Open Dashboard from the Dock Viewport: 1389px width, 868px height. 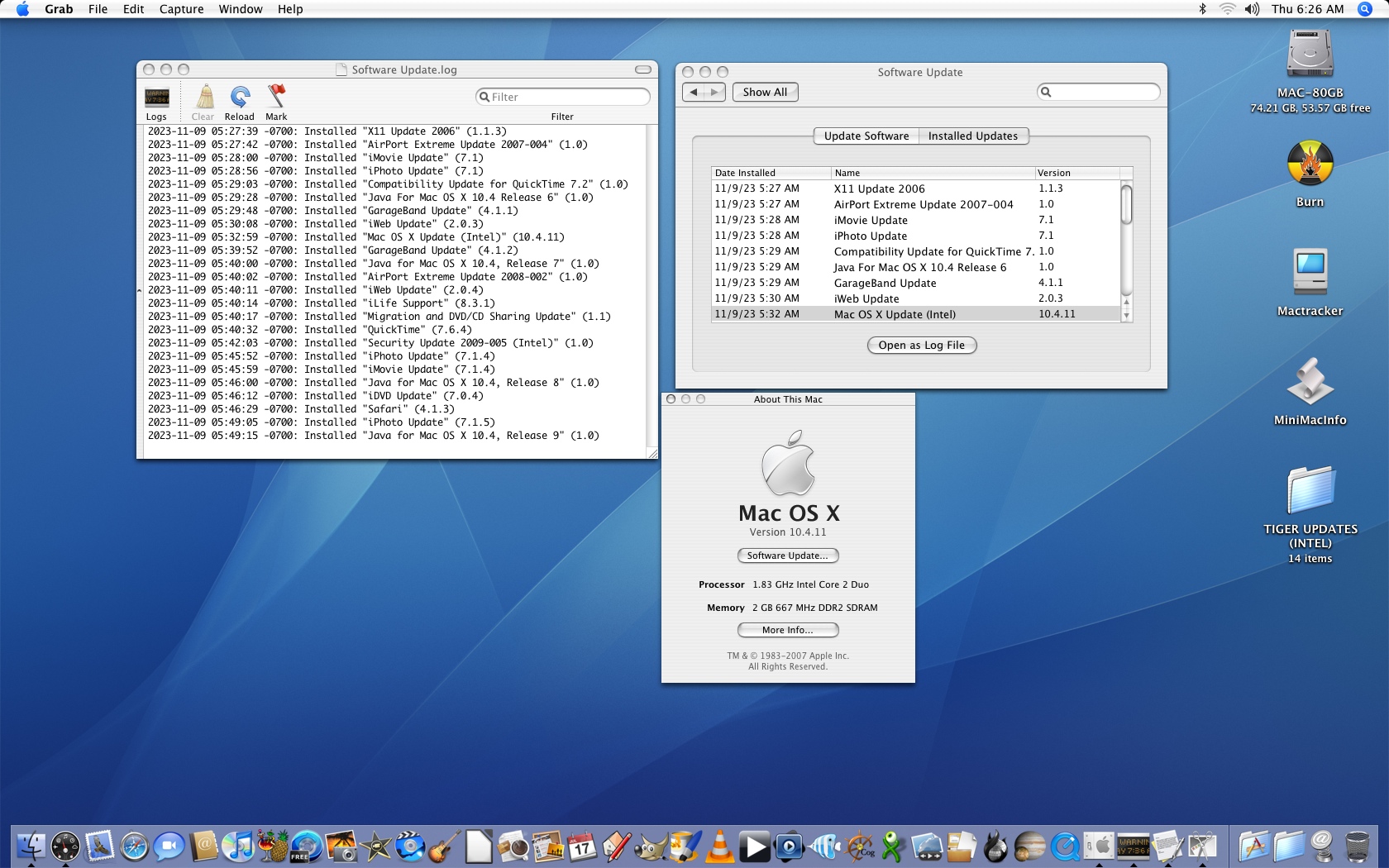click(x=66, y=846)
